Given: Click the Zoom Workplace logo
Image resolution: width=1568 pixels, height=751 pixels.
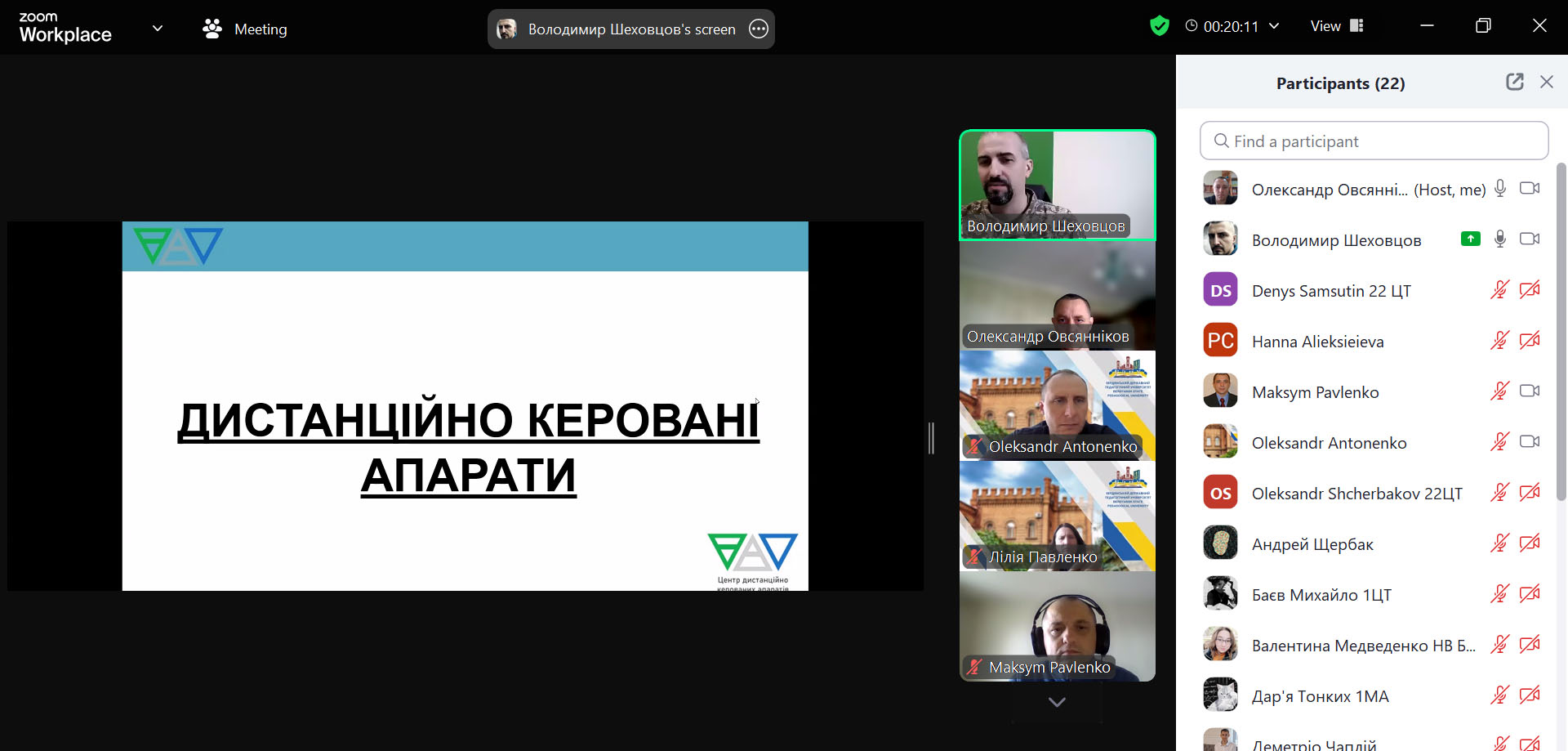Looking at the screenshot, I should 65,28.
